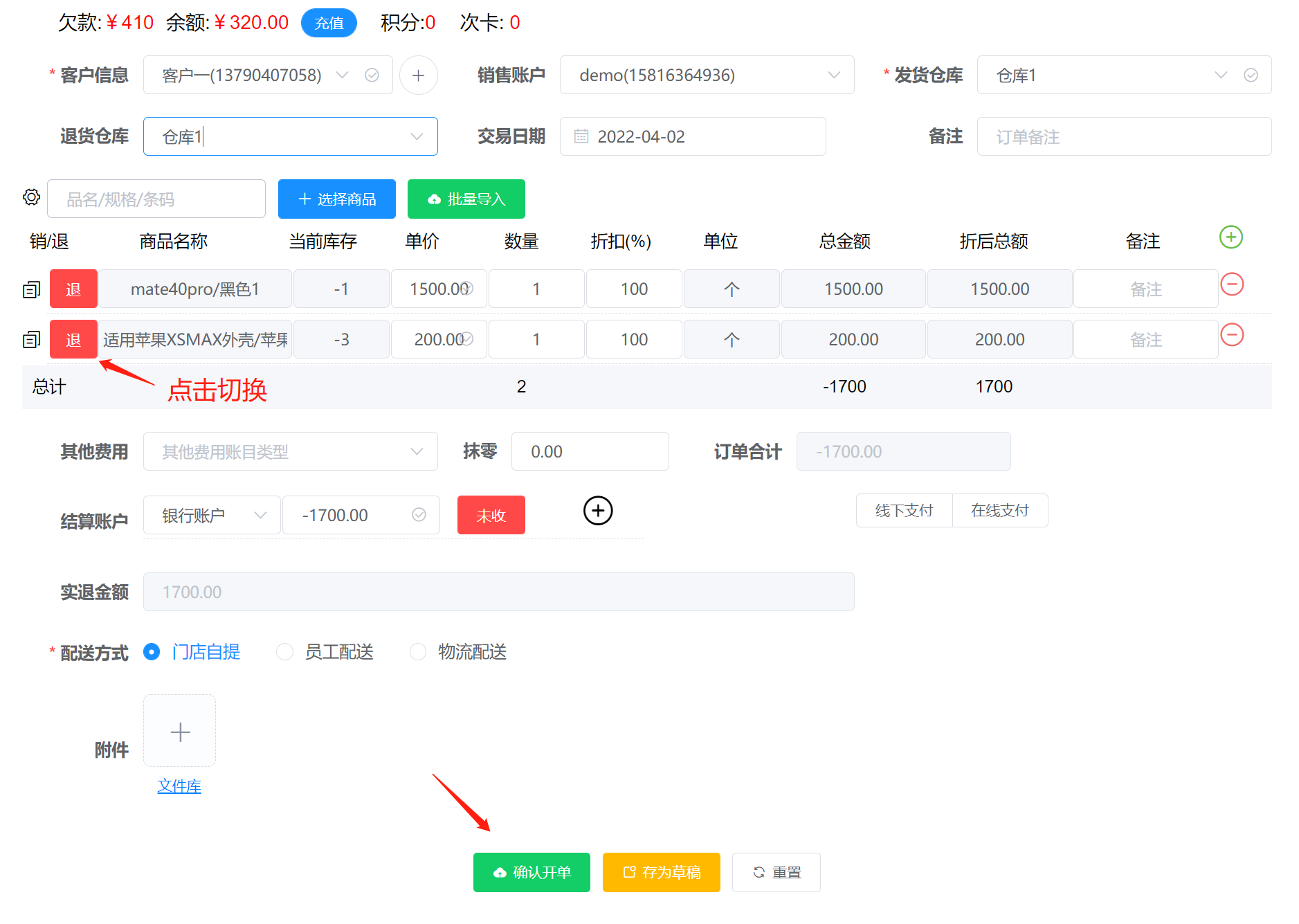Open the 销售账户 demo account dropdown
This screenshot has height=924, width=1299.
707,75
